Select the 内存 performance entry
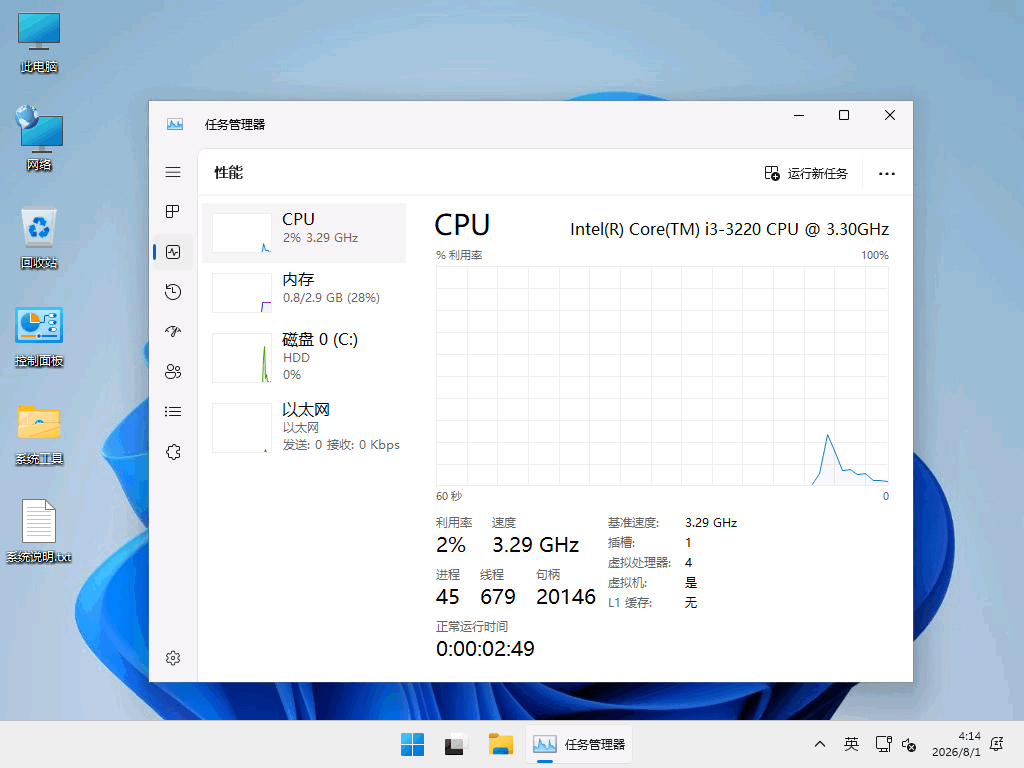Screen dimensions: 1024x768 pos(304,293)
